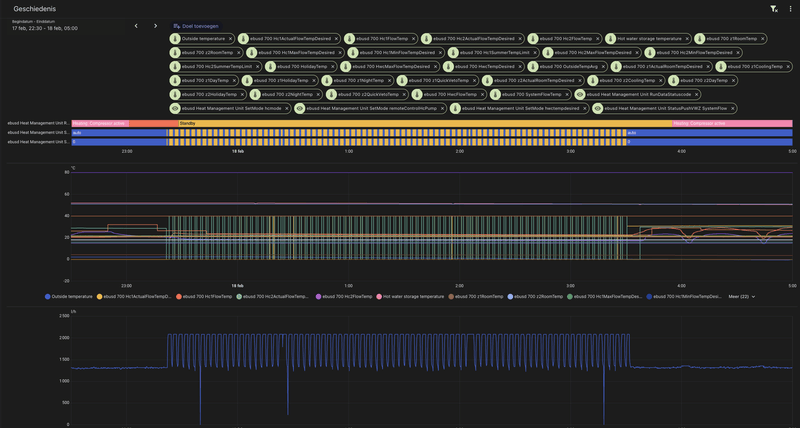Screen dimensions: 800x428
Task: Click the remove filters icon in header
Action: (x=773, y=9)
